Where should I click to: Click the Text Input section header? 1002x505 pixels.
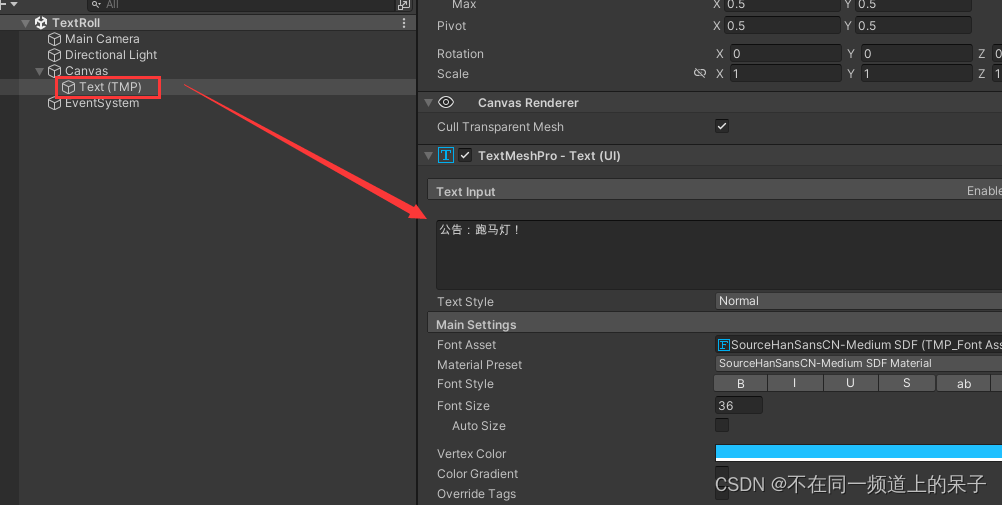[714, 191]
